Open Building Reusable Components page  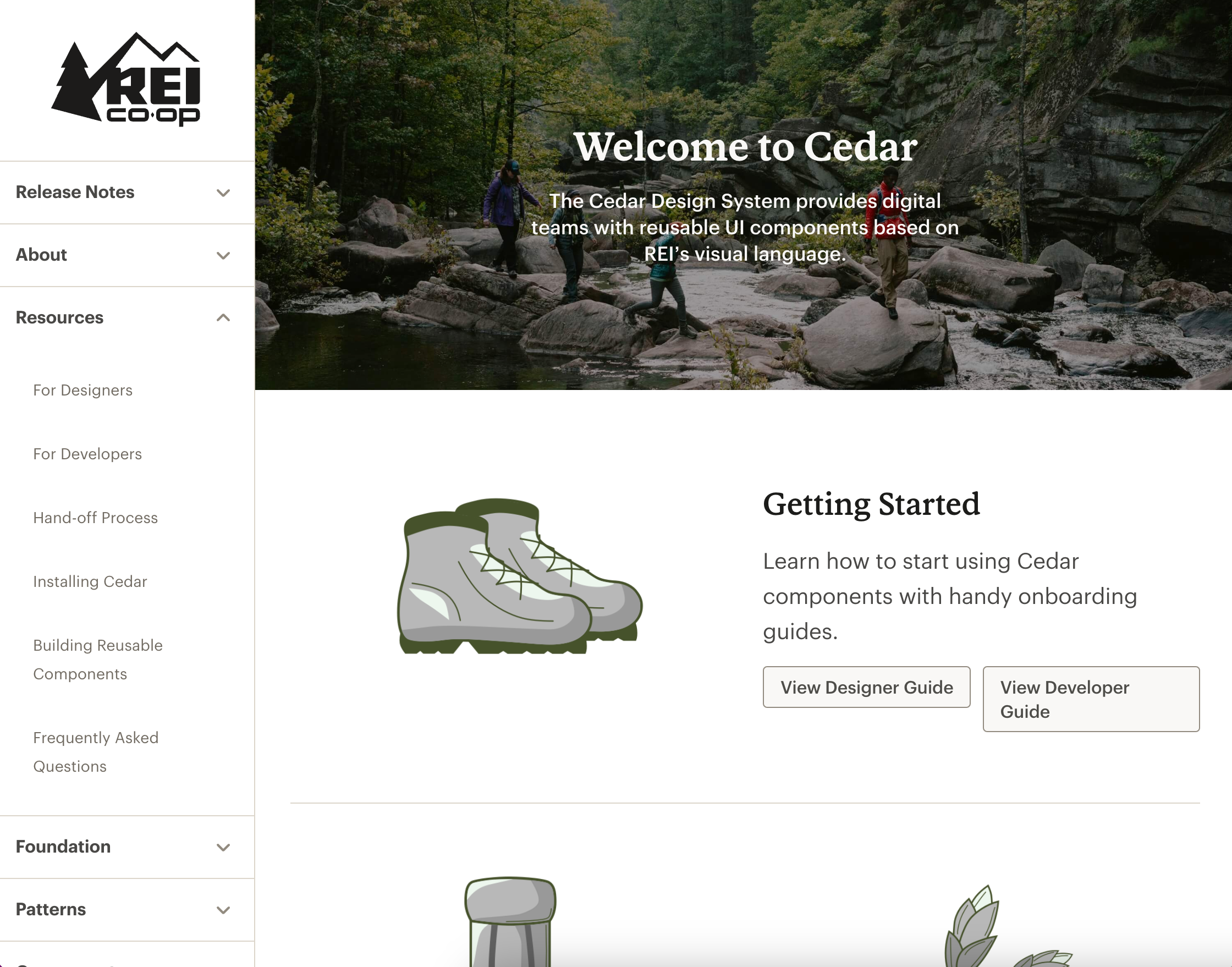[98, 660]
